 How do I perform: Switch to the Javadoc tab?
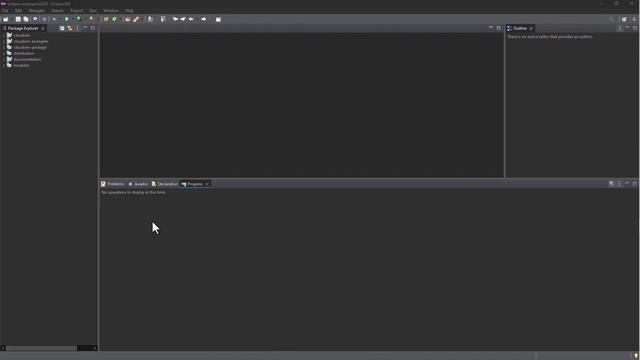coord(138,184)
